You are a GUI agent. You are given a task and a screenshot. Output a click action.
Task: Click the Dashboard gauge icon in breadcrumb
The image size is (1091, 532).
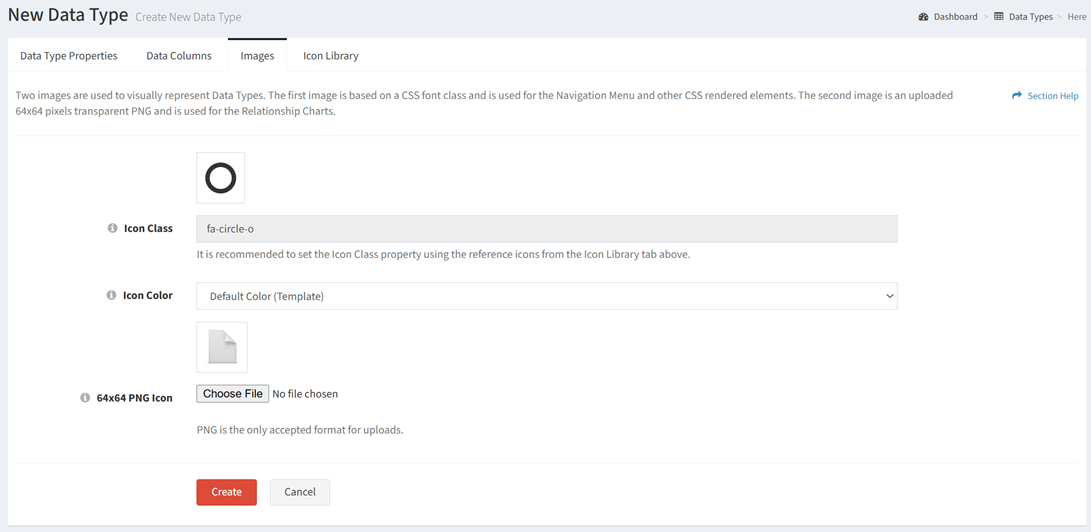click(x=923, y=17)
